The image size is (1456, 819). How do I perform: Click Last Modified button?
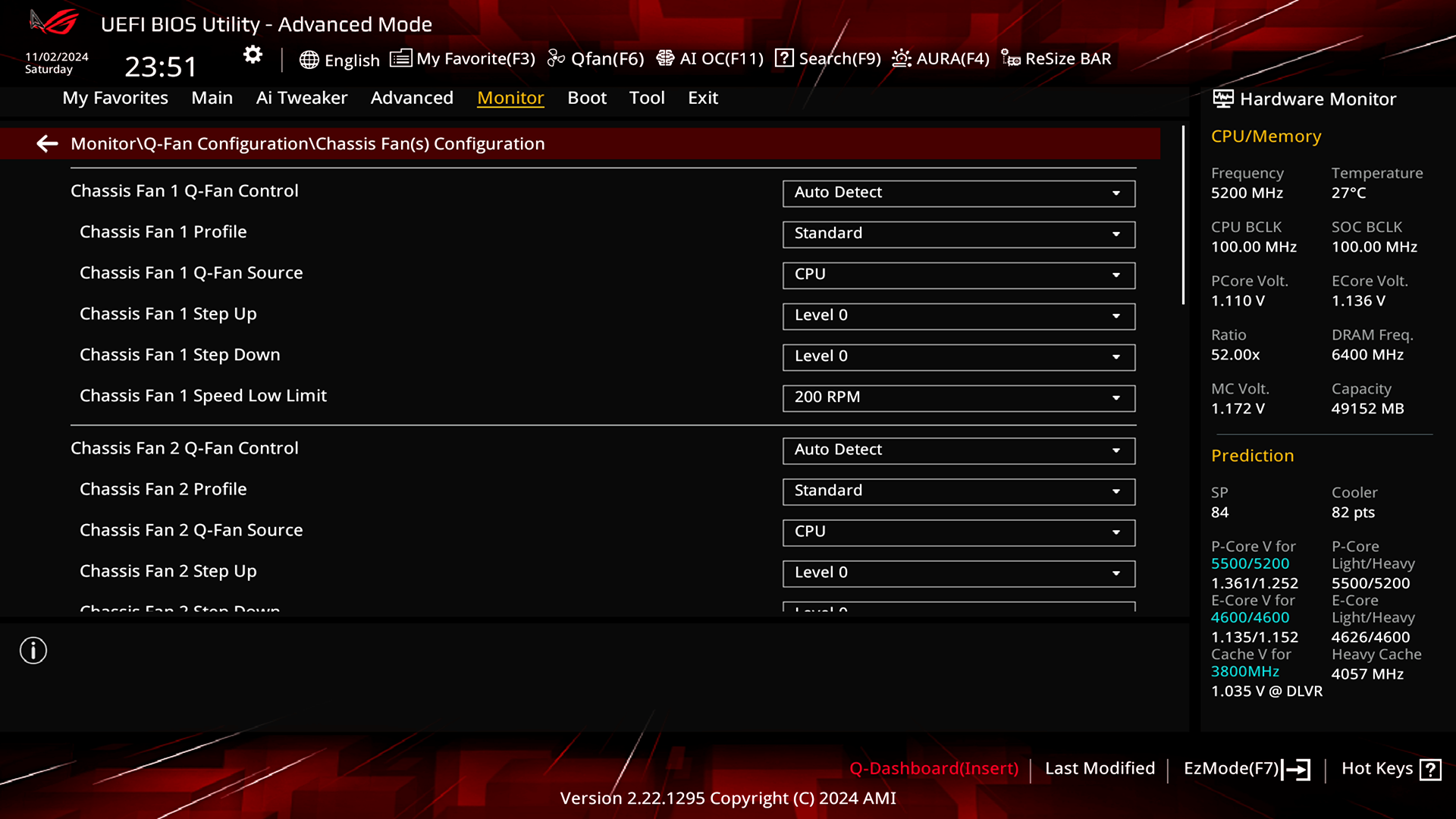pyautogui.click(x=1100, y=768)
